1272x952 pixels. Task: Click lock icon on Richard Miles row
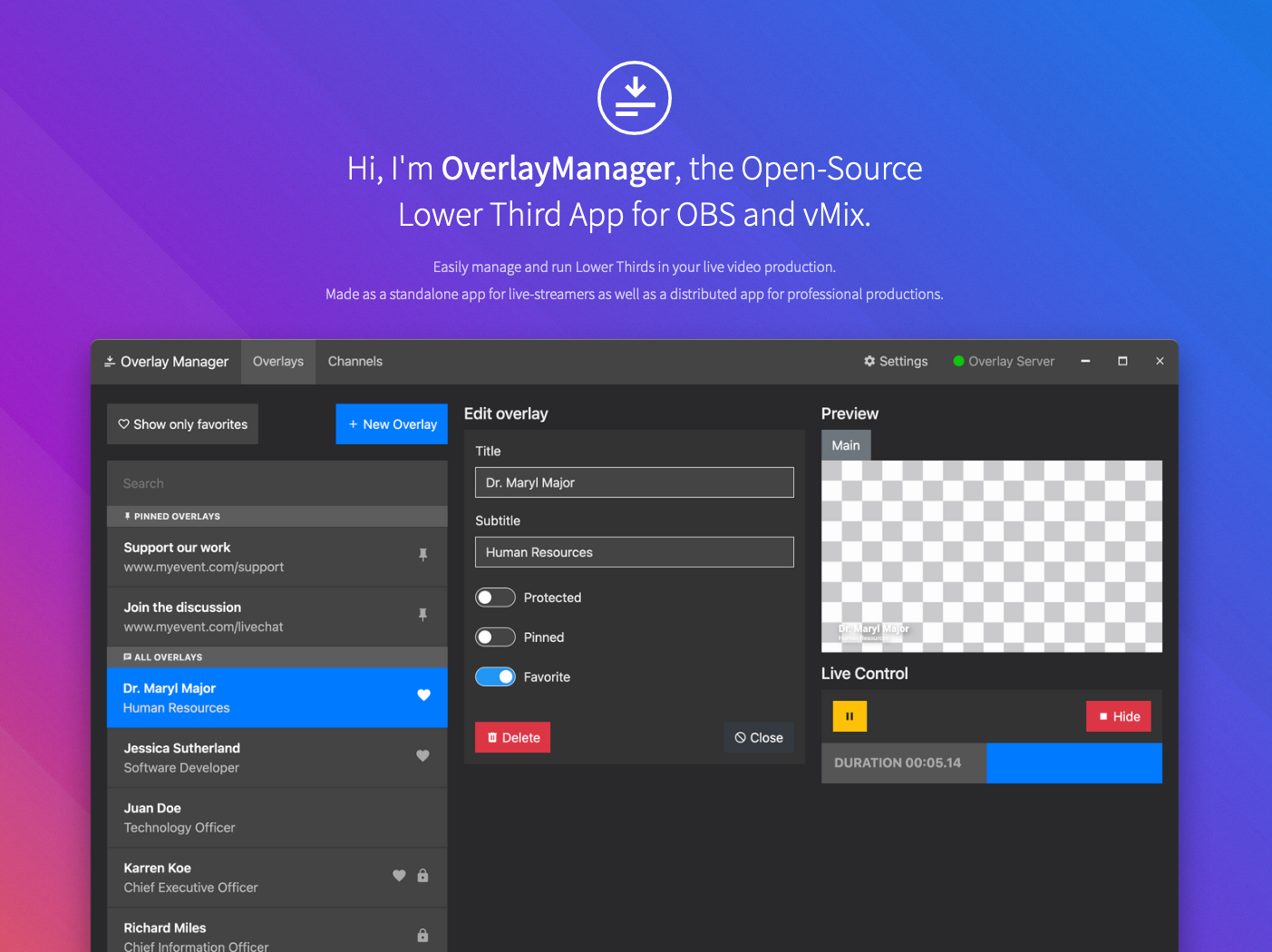point(422,936)
